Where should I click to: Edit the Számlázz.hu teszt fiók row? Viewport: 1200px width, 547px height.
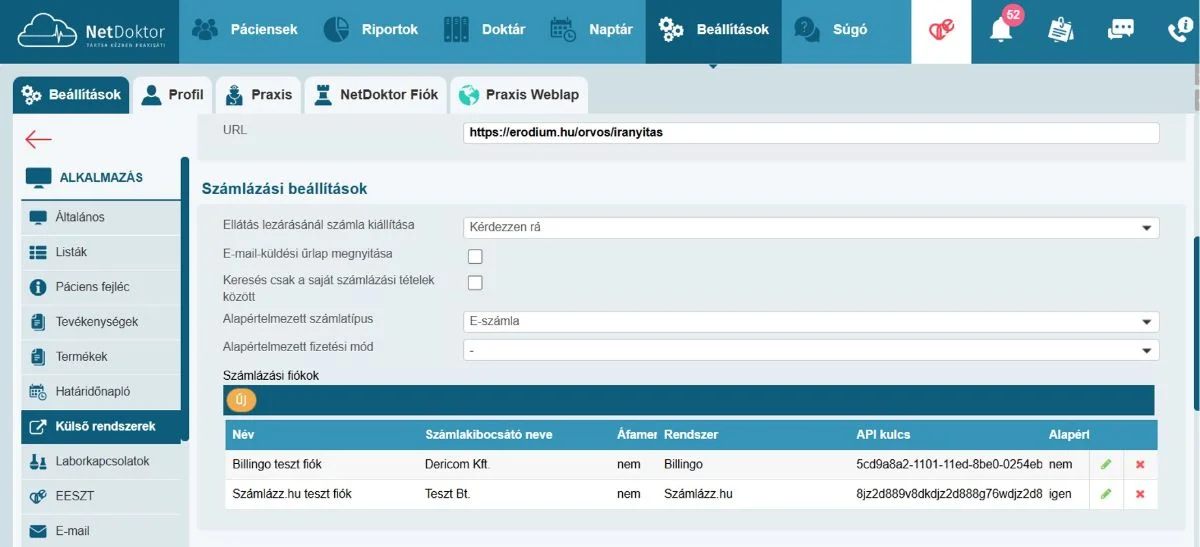1105,494
